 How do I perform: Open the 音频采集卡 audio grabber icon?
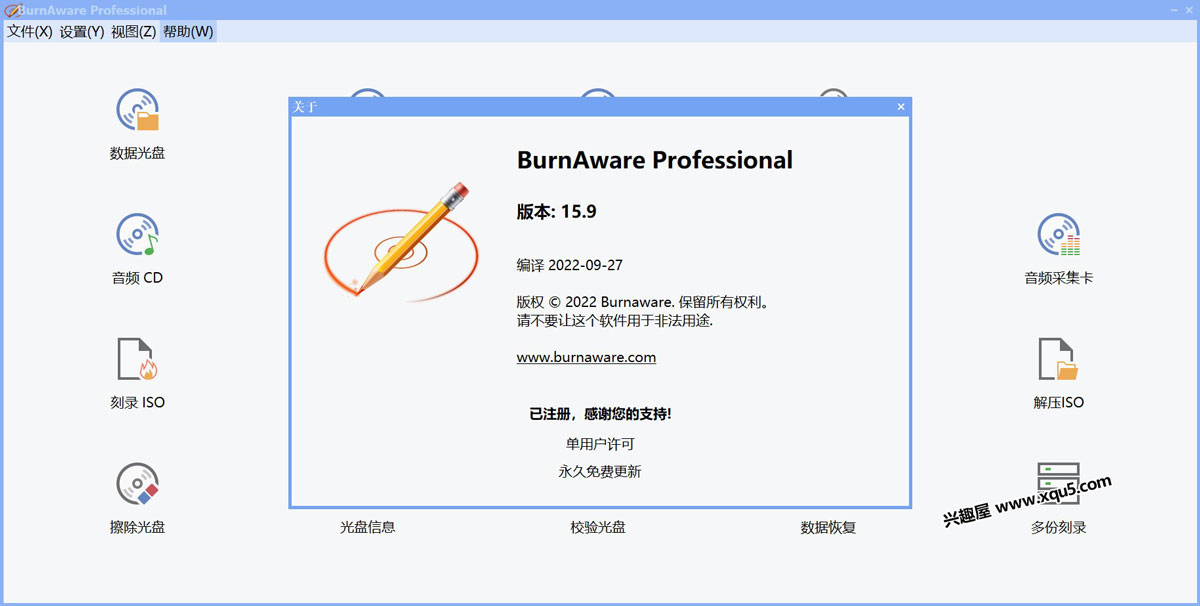1059,235
